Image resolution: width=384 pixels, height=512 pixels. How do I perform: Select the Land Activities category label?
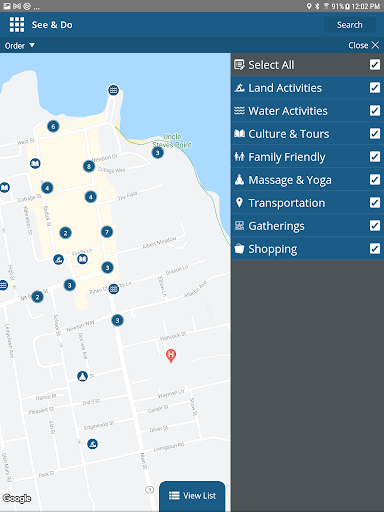click(x=285, y=88)
